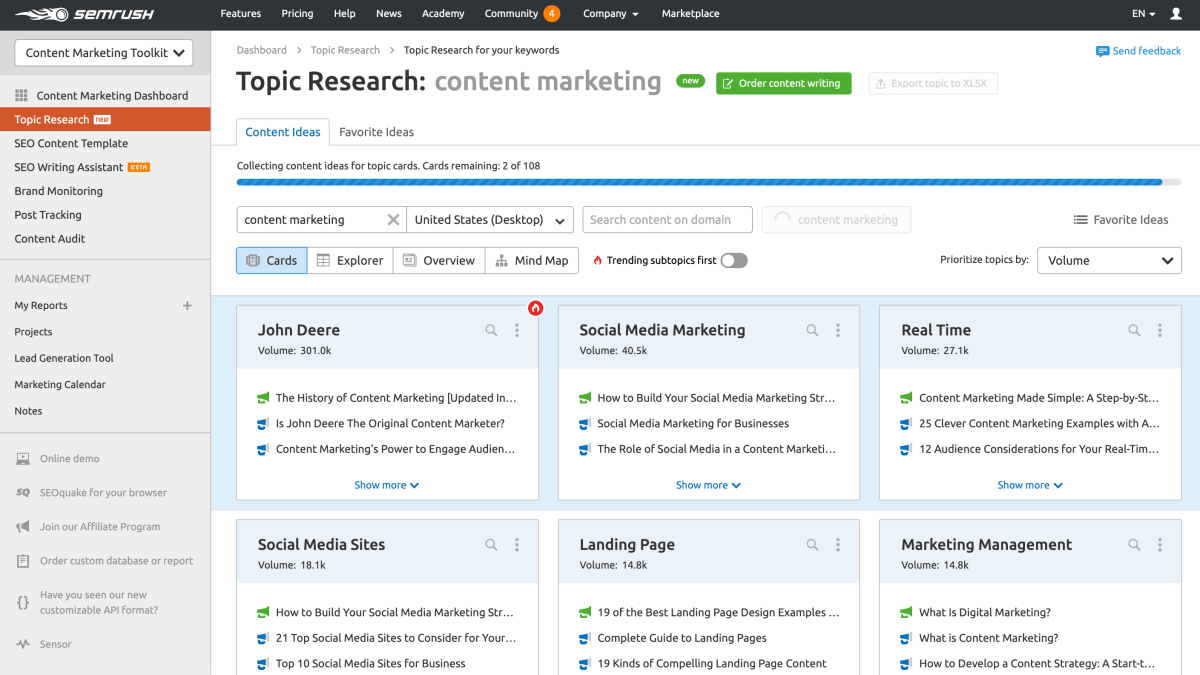Go to Pricing in top navigation

pyautogui.click(x=297, y=14)
